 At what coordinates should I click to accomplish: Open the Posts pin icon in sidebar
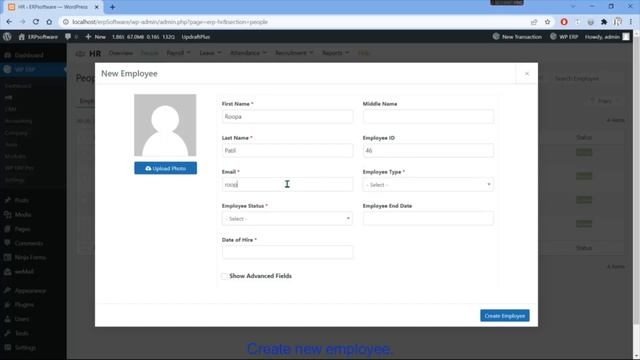coord(7,200)
